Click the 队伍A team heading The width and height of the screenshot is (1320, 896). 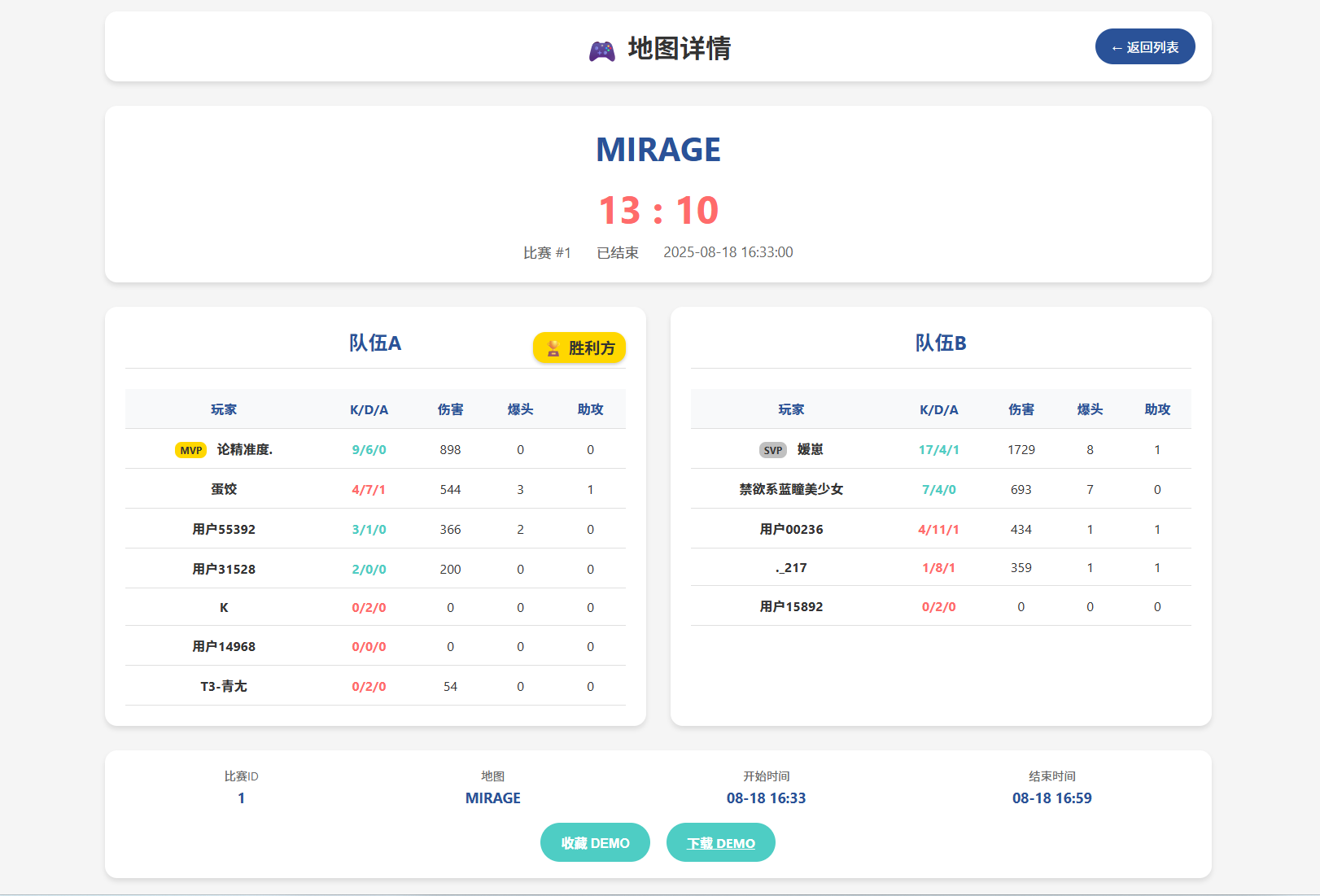[375, 343]
